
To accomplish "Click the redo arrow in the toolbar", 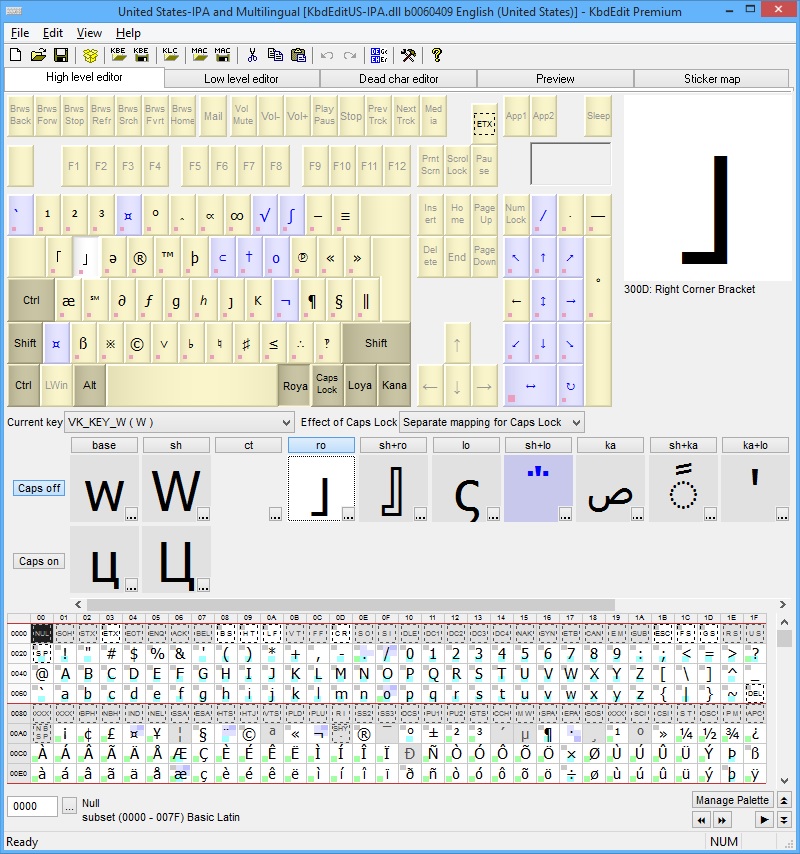I will coord(350,56).
